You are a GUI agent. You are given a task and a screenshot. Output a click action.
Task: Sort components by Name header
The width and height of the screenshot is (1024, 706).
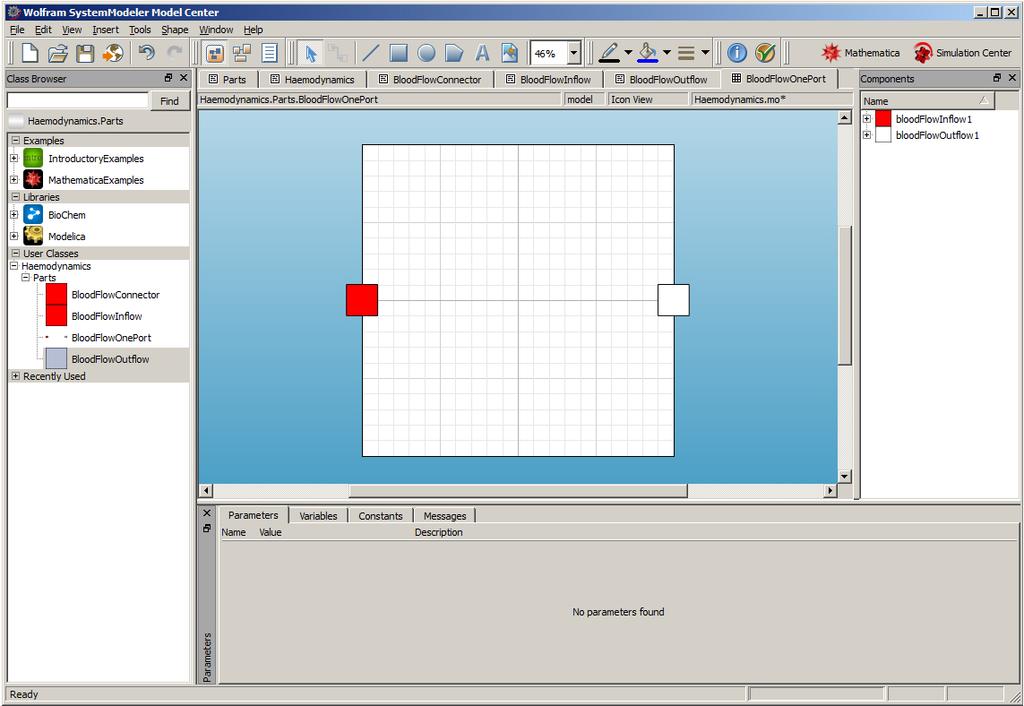tap(927, 101)
